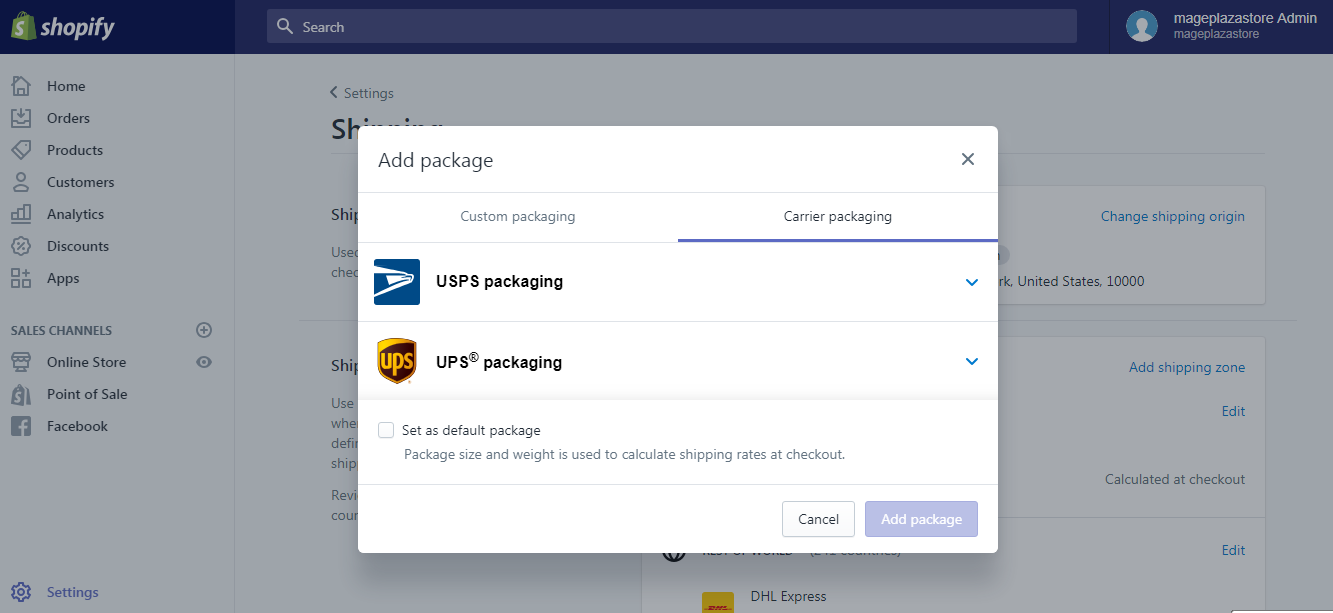1333x613 pixels.
Task: Click Add shipping zone link
Action: 1187,367
